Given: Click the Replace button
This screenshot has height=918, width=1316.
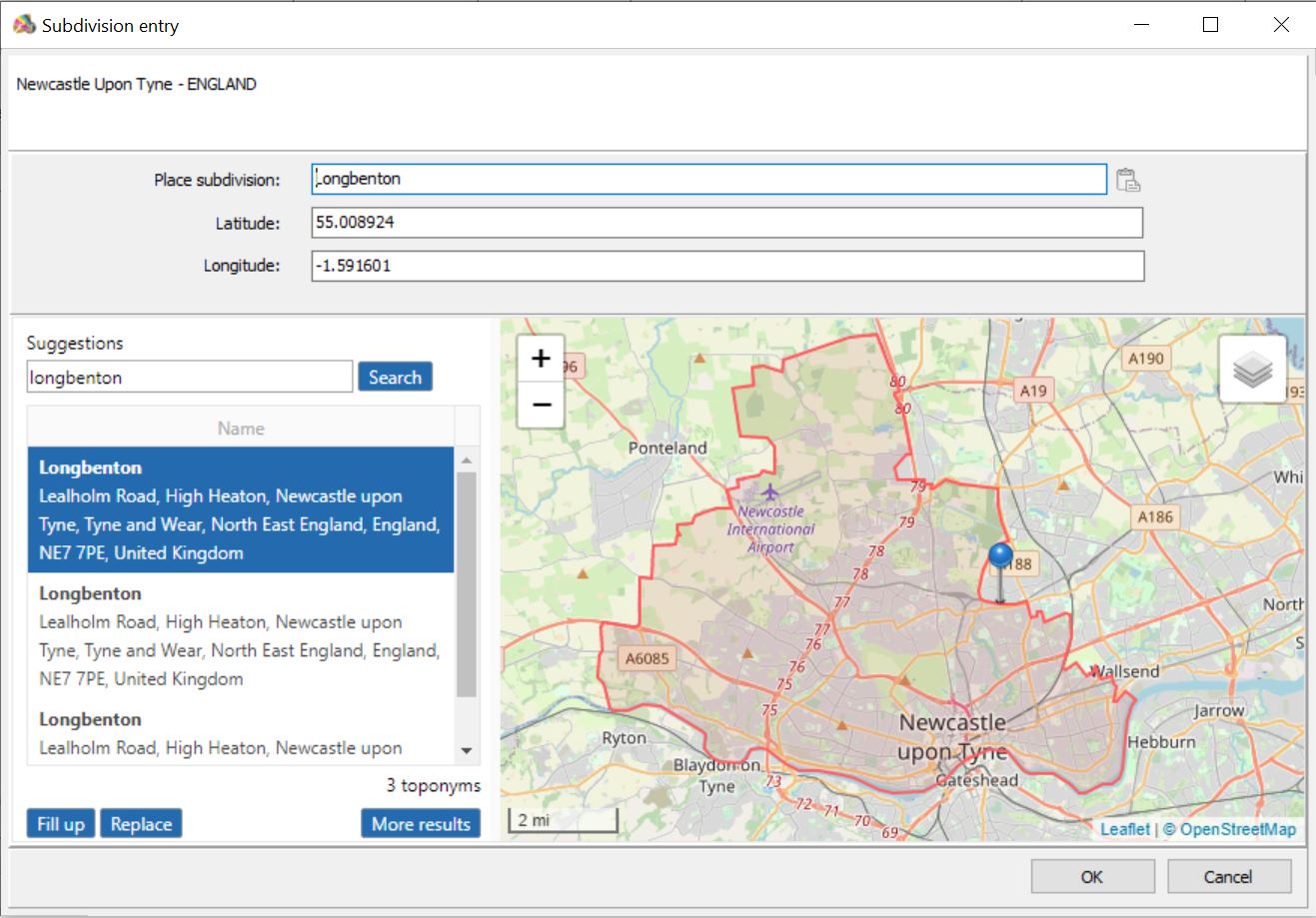Looking at the screenshot, I should pos(141,824).
